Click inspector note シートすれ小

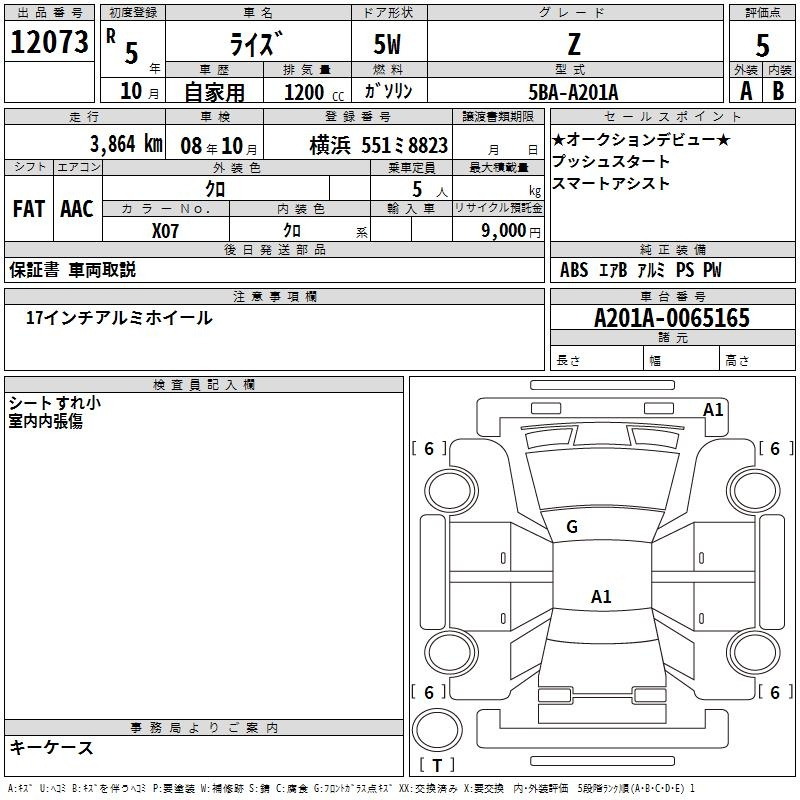[55, 403]
